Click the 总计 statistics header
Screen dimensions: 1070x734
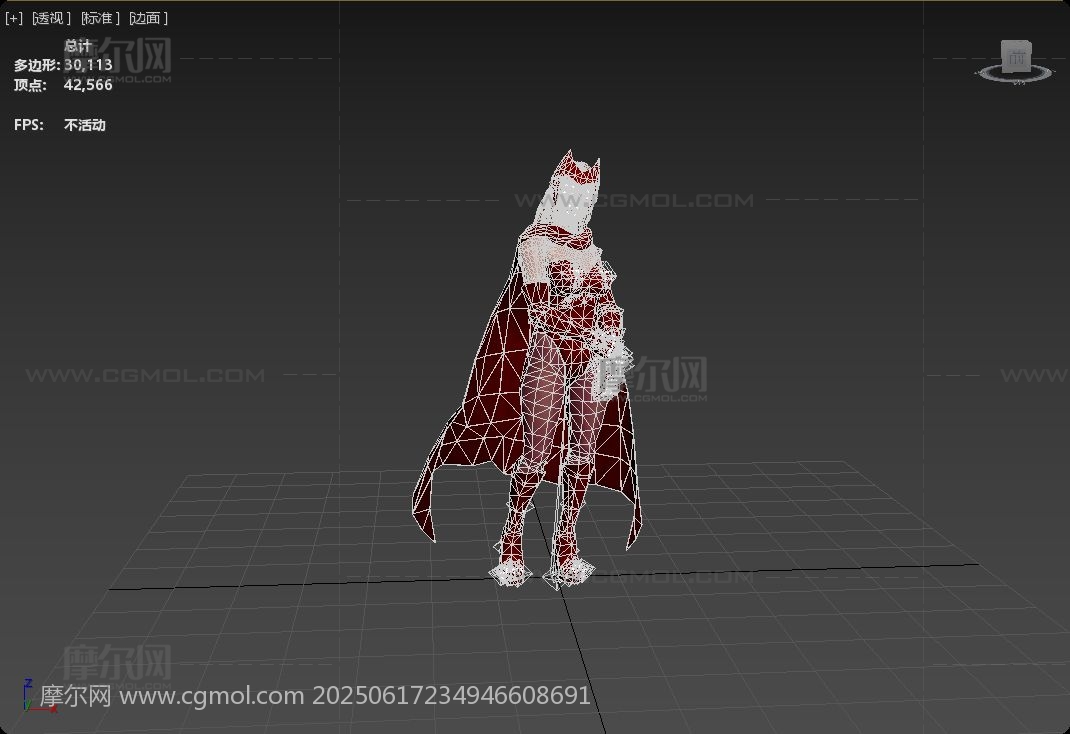click(78, 46)
